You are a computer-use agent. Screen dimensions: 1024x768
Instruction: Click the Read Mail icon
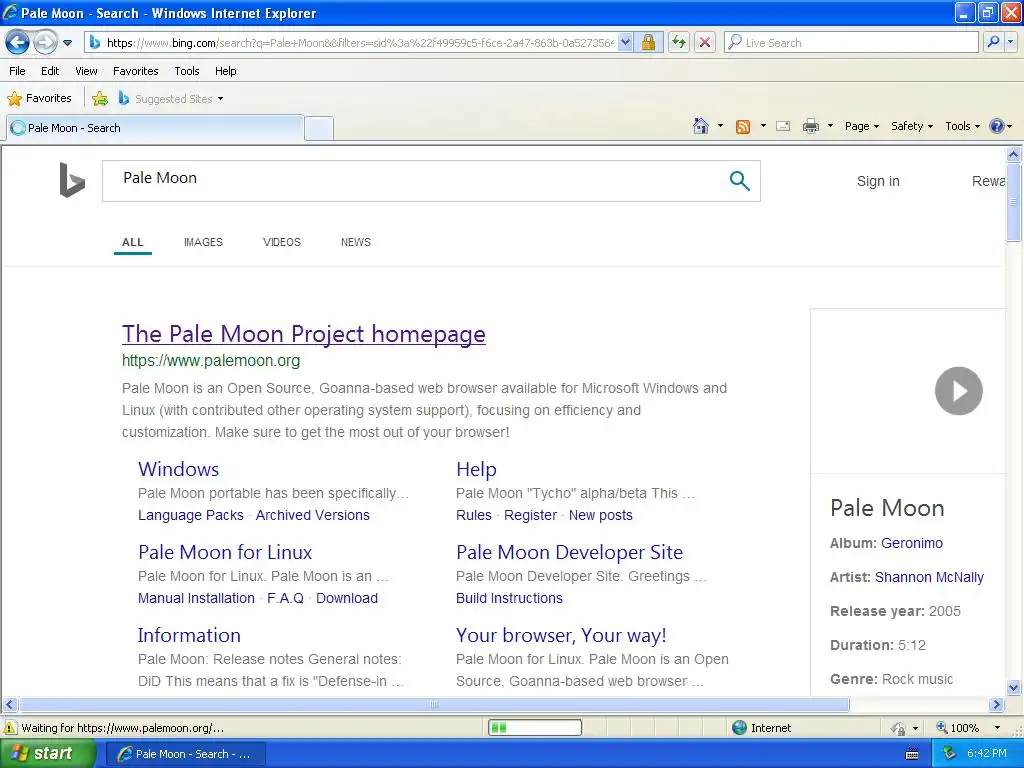[x=783, y=126]
